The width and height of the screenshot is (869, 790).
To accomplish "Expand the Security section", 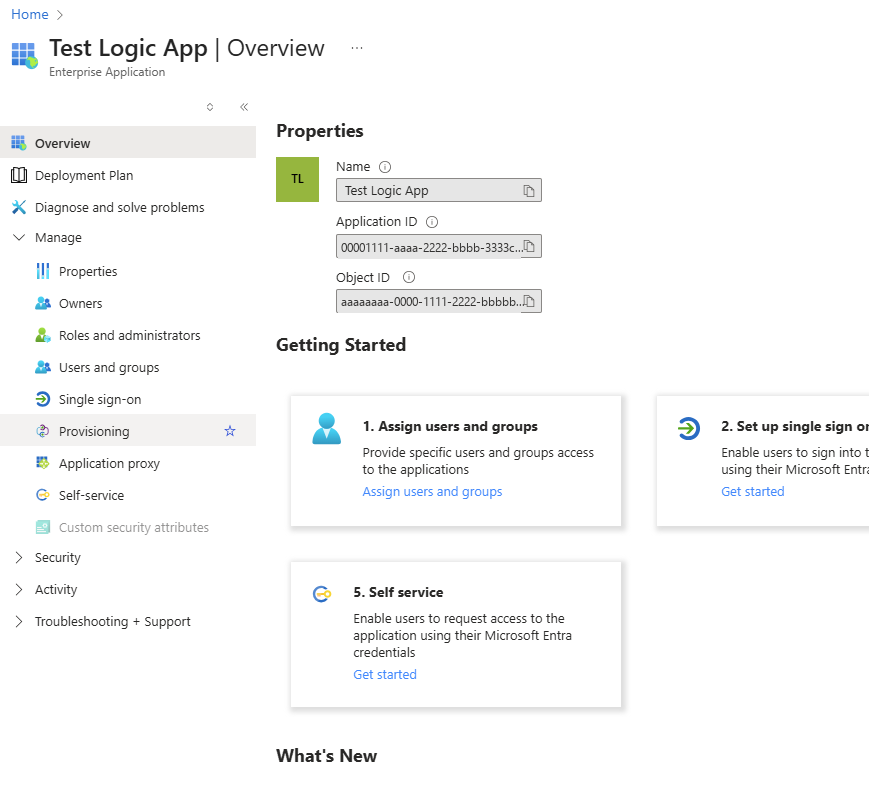I will [19, 558].
